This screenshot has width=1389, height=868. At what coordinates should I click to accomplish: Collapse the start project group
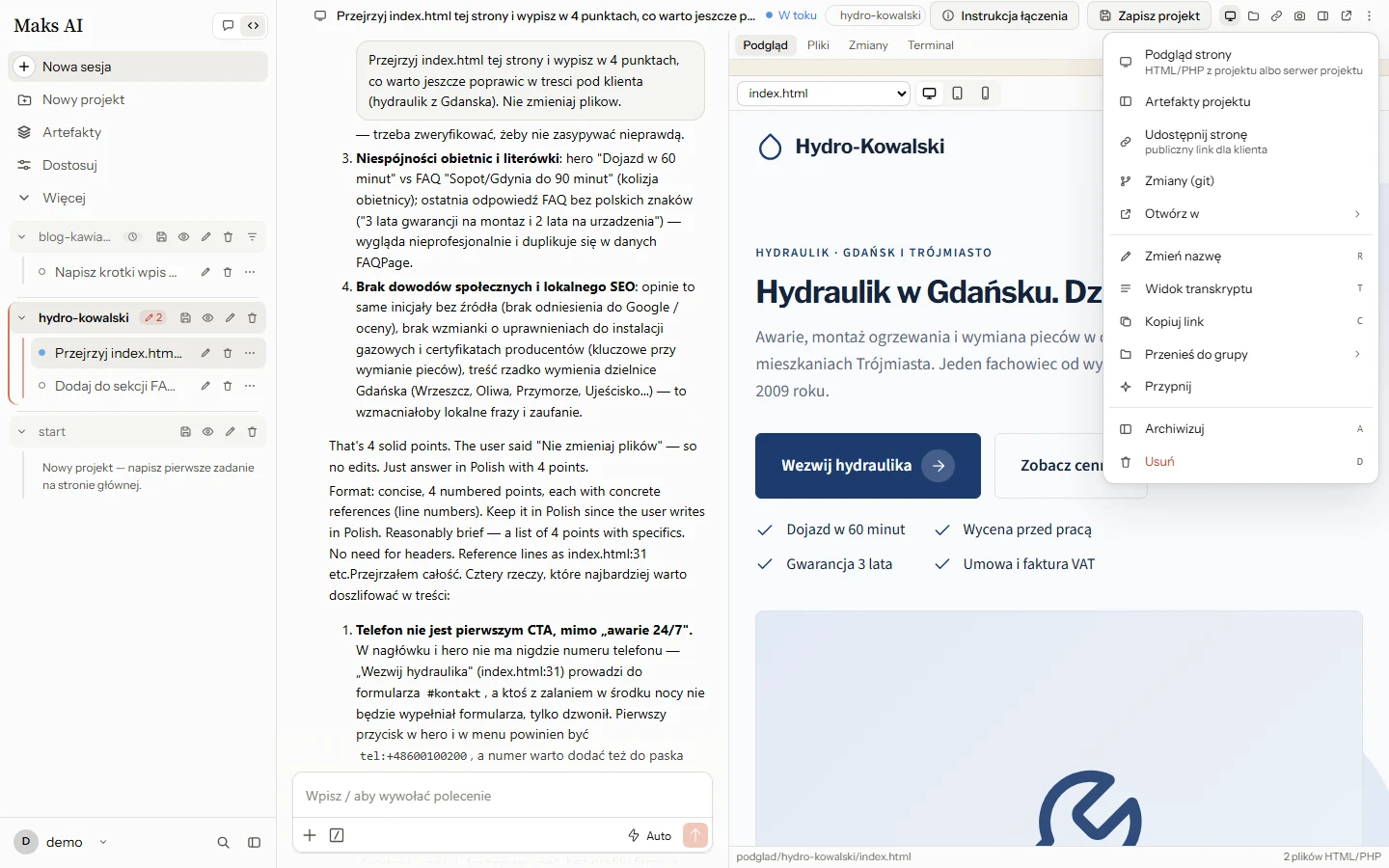(21, 432)
